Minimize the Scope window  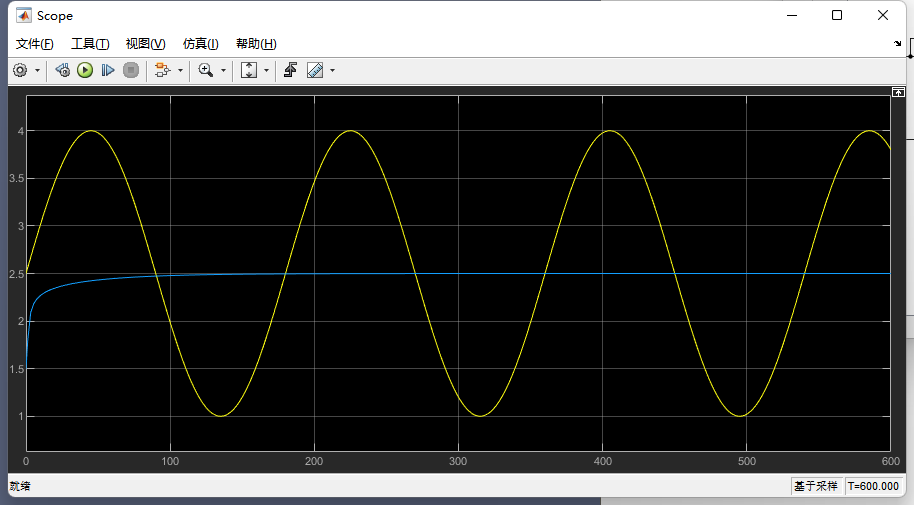pos(792,15)
